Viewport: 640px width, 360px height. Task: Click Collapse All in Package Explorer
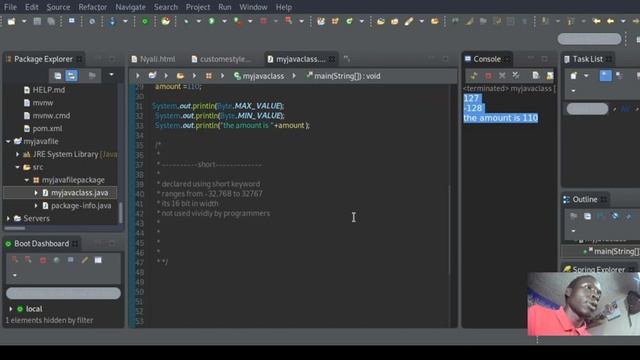[x=58, y=76]
